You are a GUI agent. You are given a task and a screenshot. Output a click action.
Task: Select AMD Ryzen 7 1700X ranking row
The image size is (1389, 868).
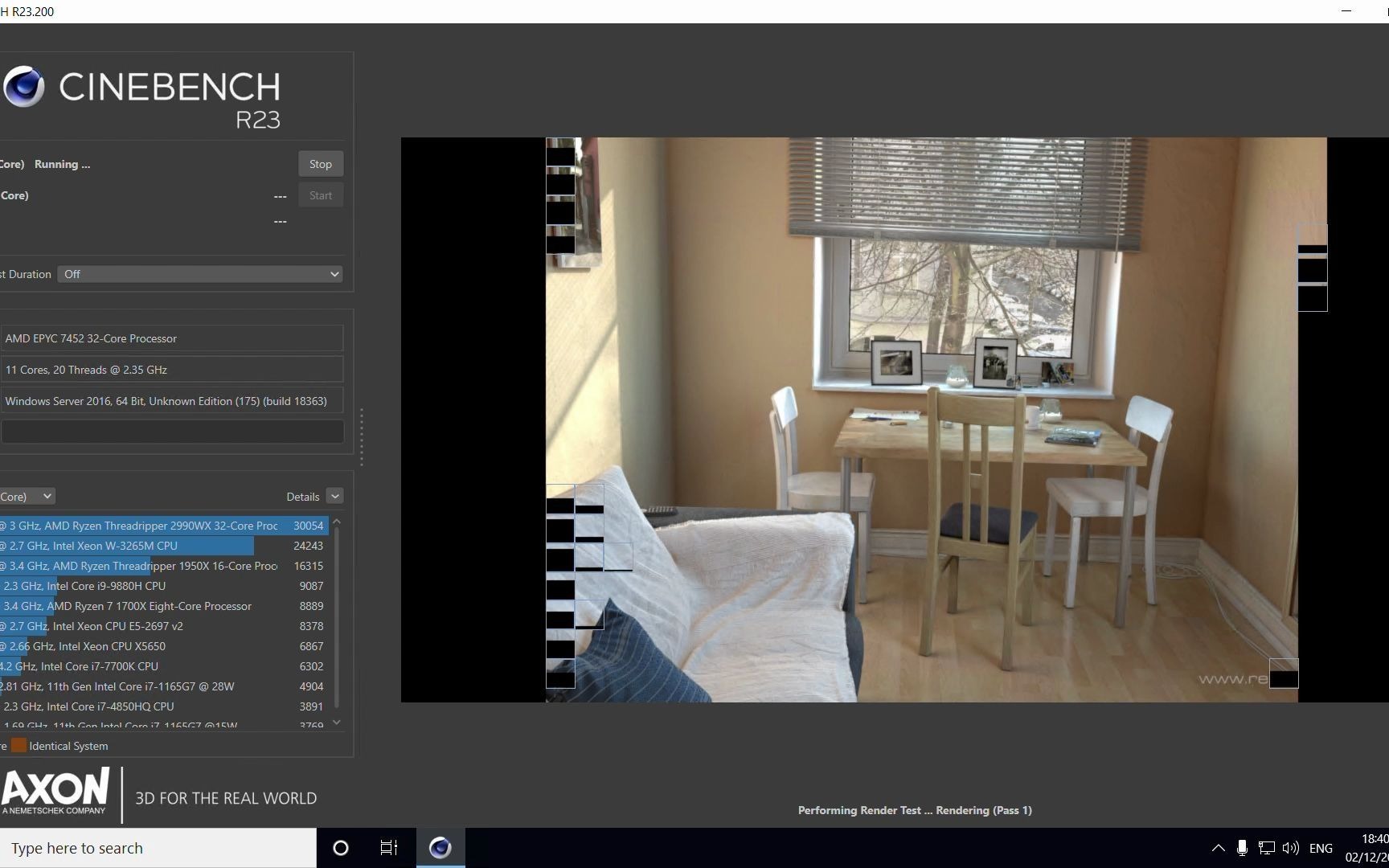pyautogui.click(x=164, y=606)
